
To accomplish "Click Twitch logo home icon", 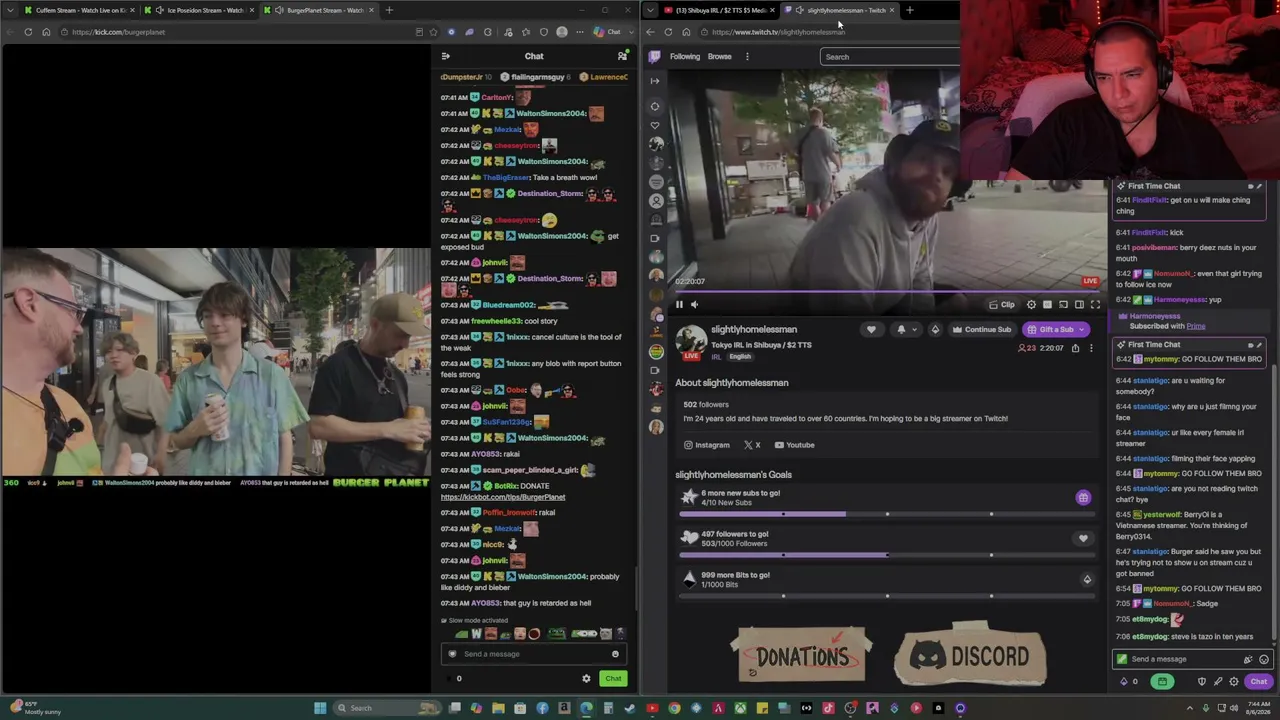I will coord(655,57).
